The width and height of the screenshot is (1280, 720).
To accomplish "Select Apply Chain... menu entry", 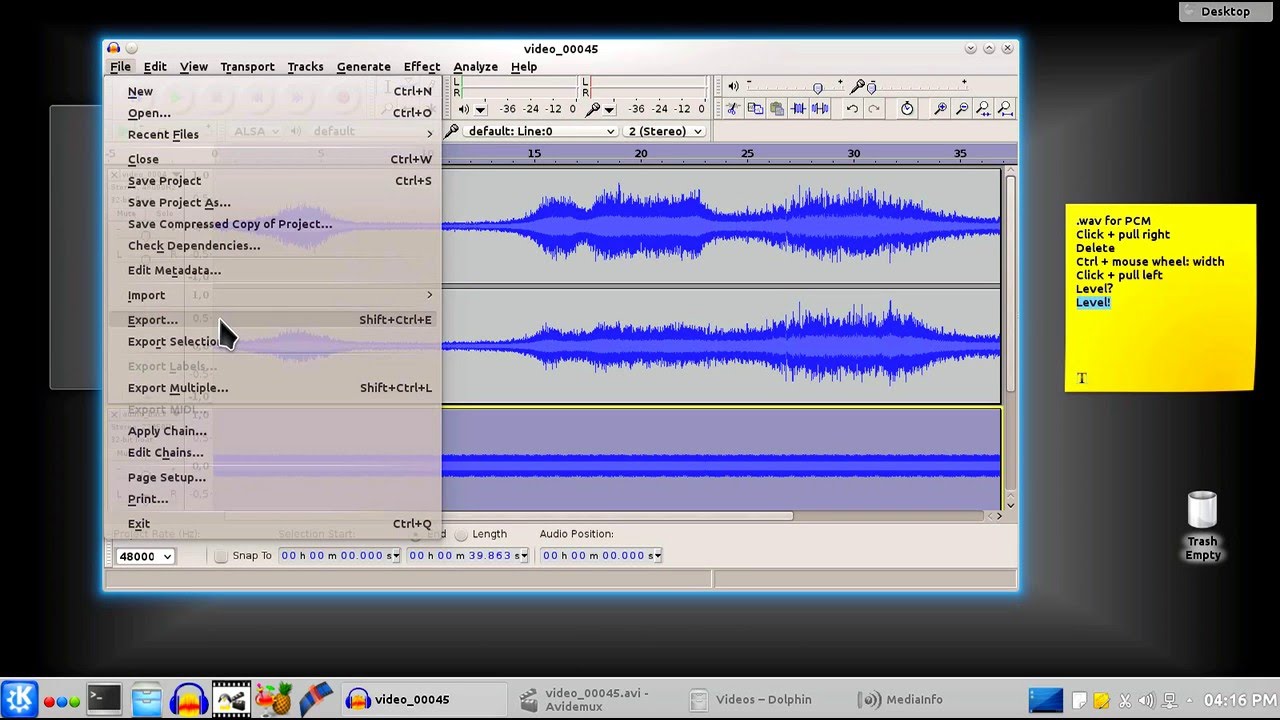I will pyautogui.click(x=273, y=431).
